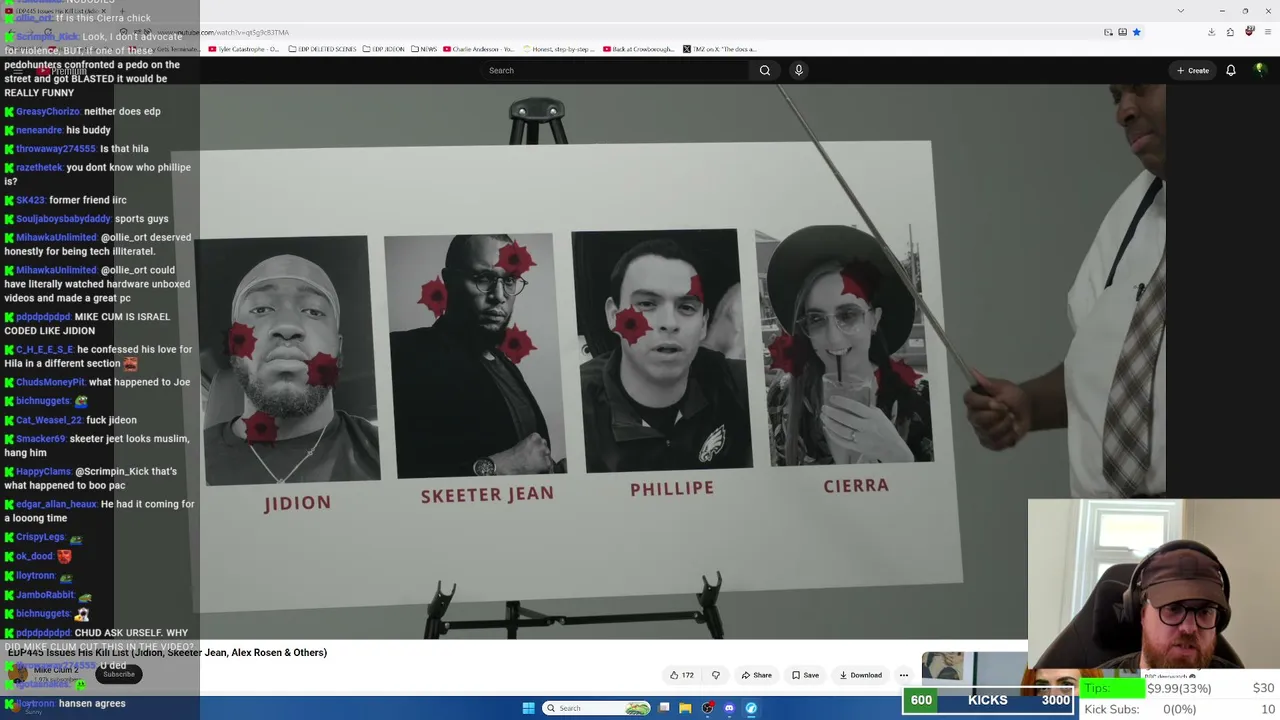Subscribe to the Mike Clum 2 channel
Viewport: 1280px width, 720px height.
[x=118, y=674]
